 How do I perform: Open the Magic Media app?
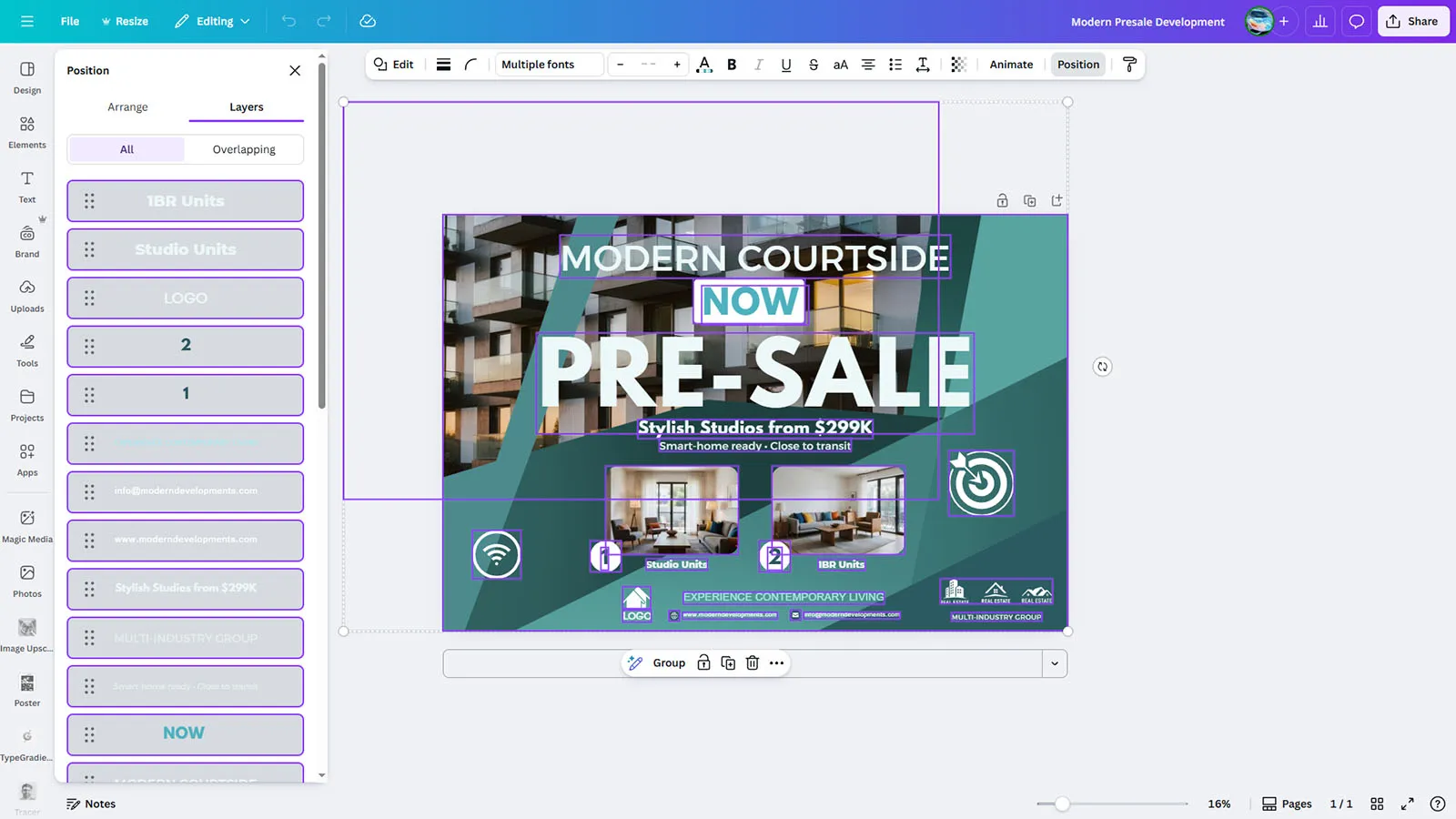click(x=27, y=525)
